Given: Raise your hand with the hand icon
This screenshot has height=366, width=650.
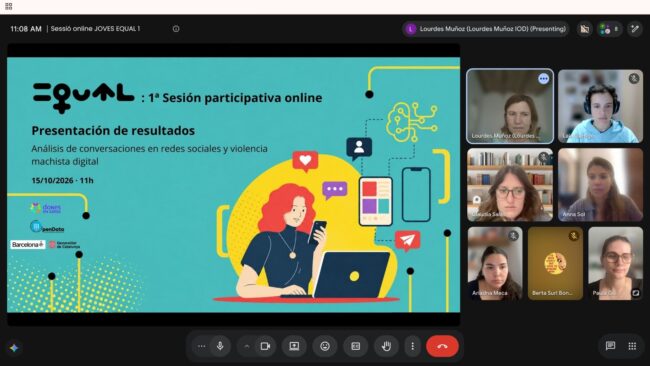Looking at the screenshot, I should tap(386, 346).
